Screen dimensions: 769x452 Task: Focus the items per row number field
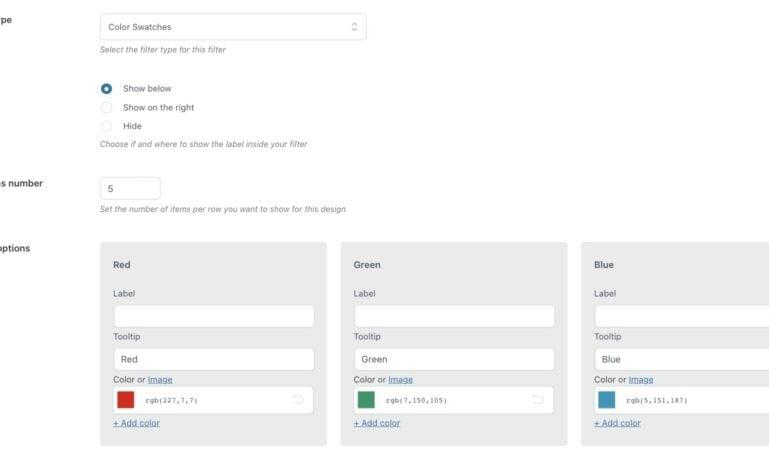pos(130,189)
